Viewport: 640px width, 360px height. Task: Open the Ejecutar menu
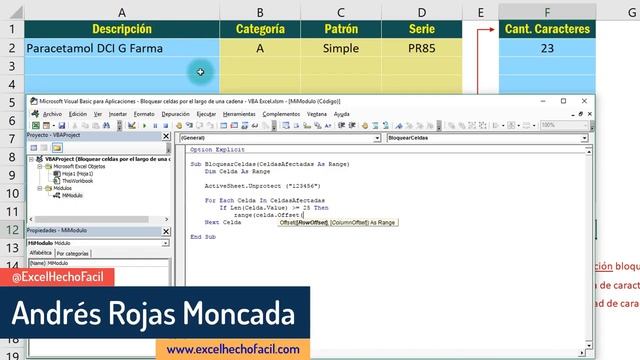point(206,114)
